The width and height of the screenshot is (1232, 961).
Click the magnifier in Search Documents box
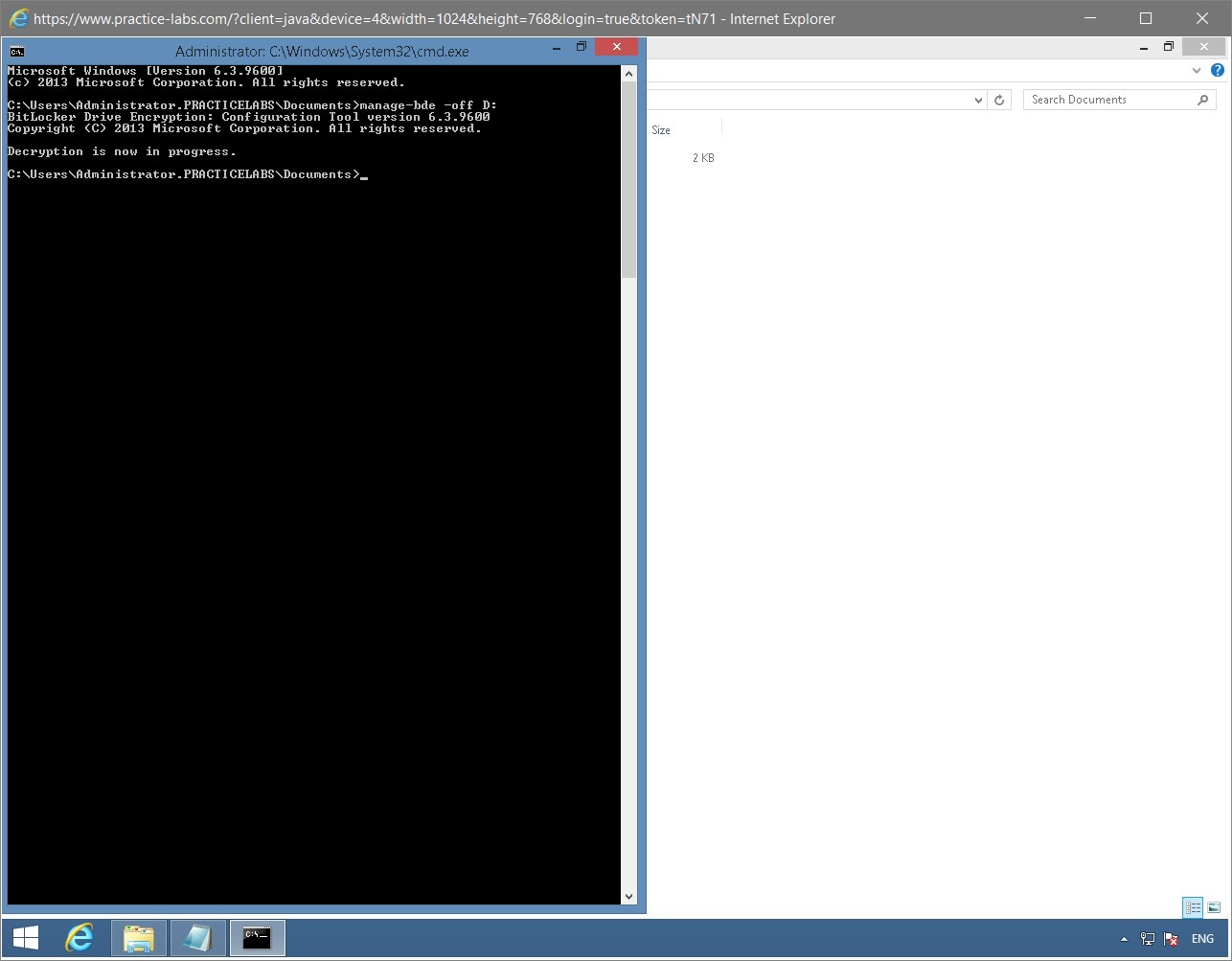[x=1203, y=99]
